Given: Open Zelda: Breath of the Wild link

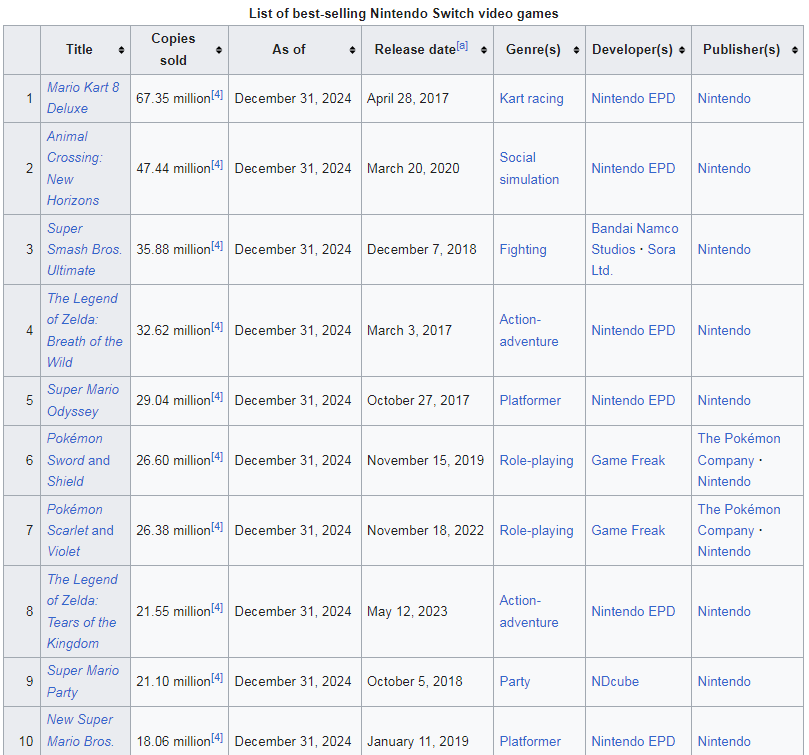Looking at the screenshot, I should [x=85, y=330].
